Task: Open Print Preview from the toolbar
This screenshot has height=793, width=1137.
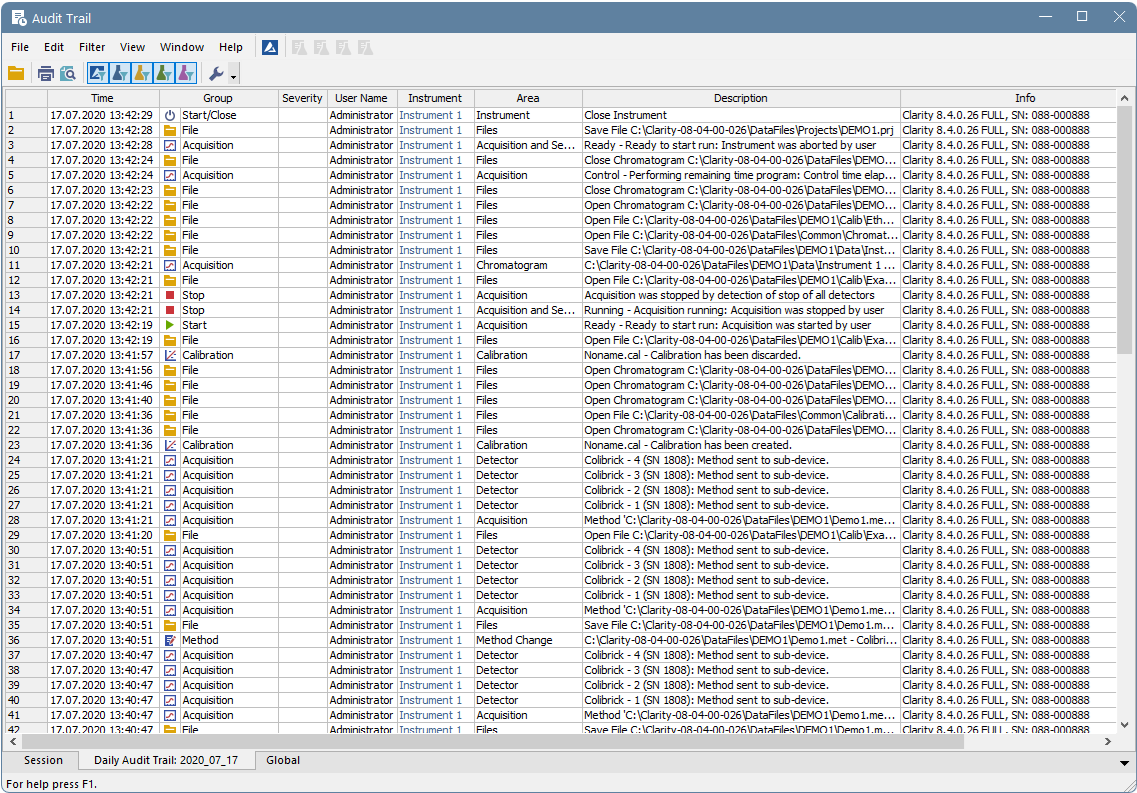Action: click(x=67, y=73)
